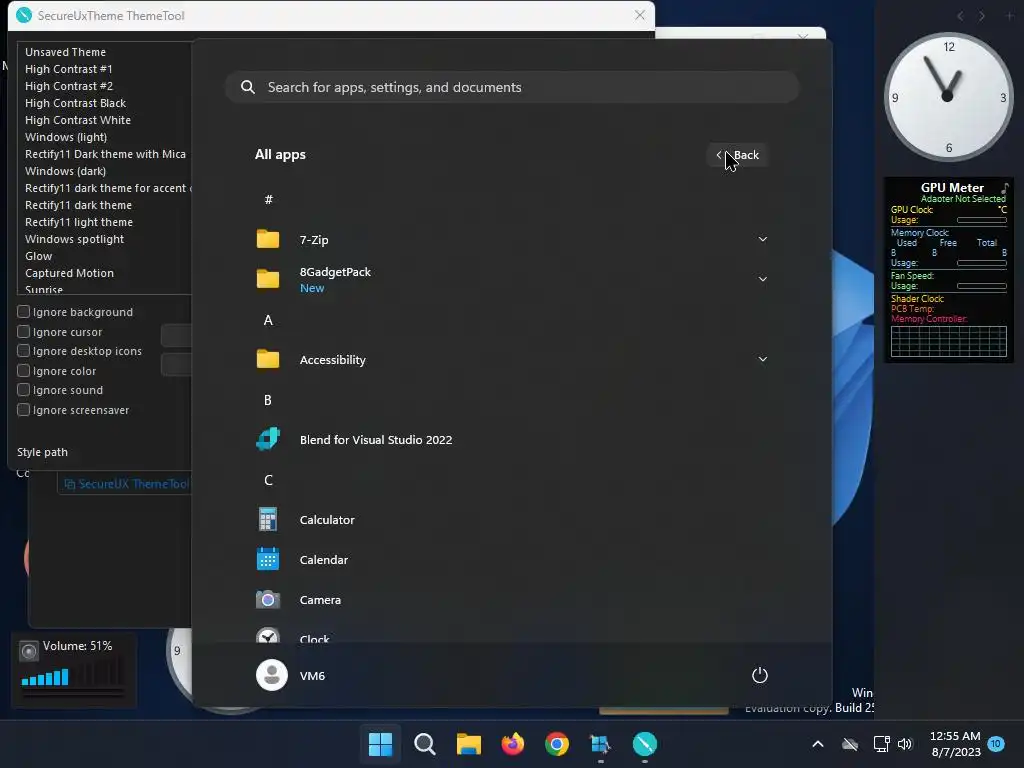Enable Ignore desktop icons checkbox
1024x768 pixels.
tap(24, 351)
